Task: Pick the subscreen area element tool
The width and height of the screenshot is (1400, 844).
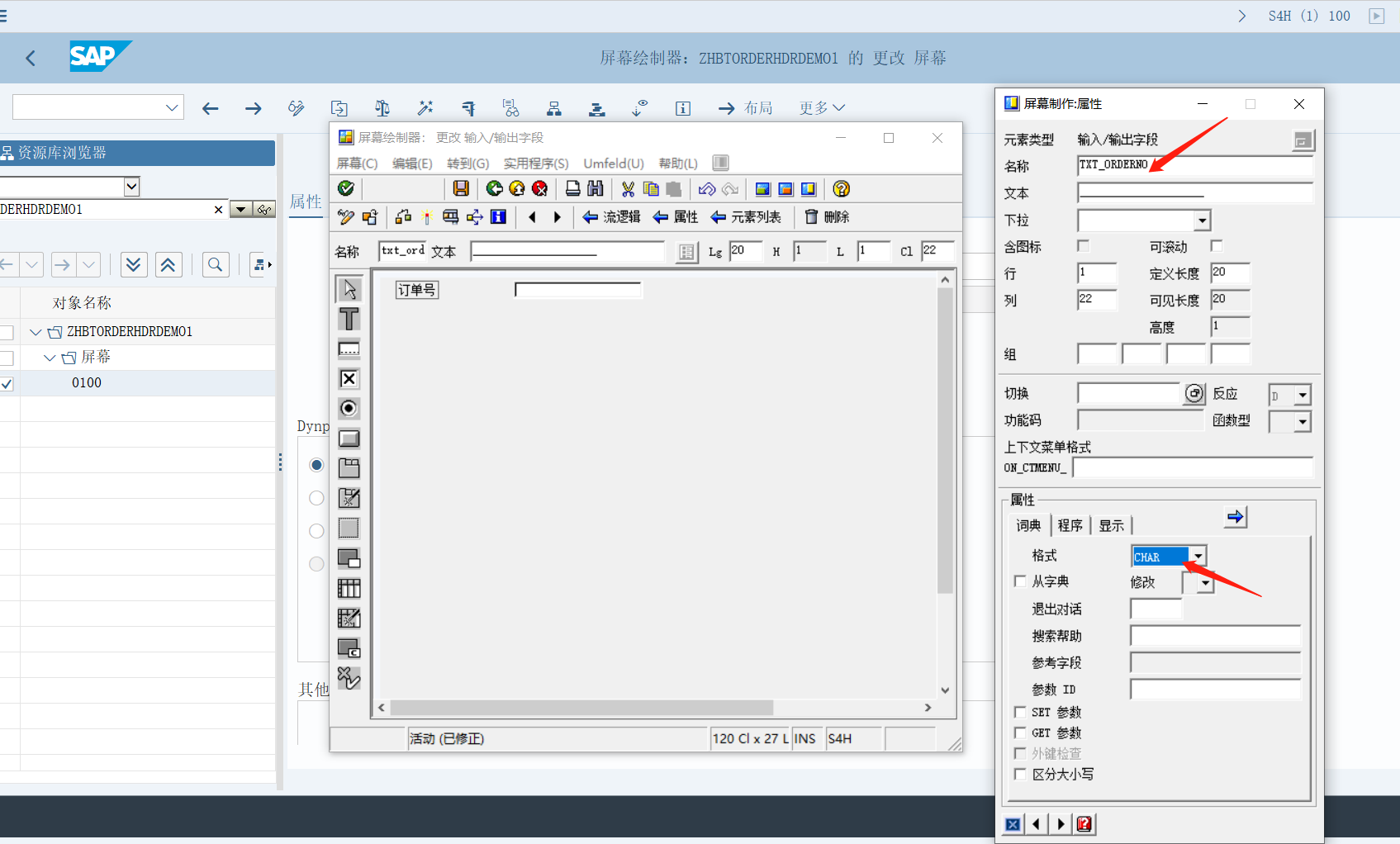Action: [349, 558]
